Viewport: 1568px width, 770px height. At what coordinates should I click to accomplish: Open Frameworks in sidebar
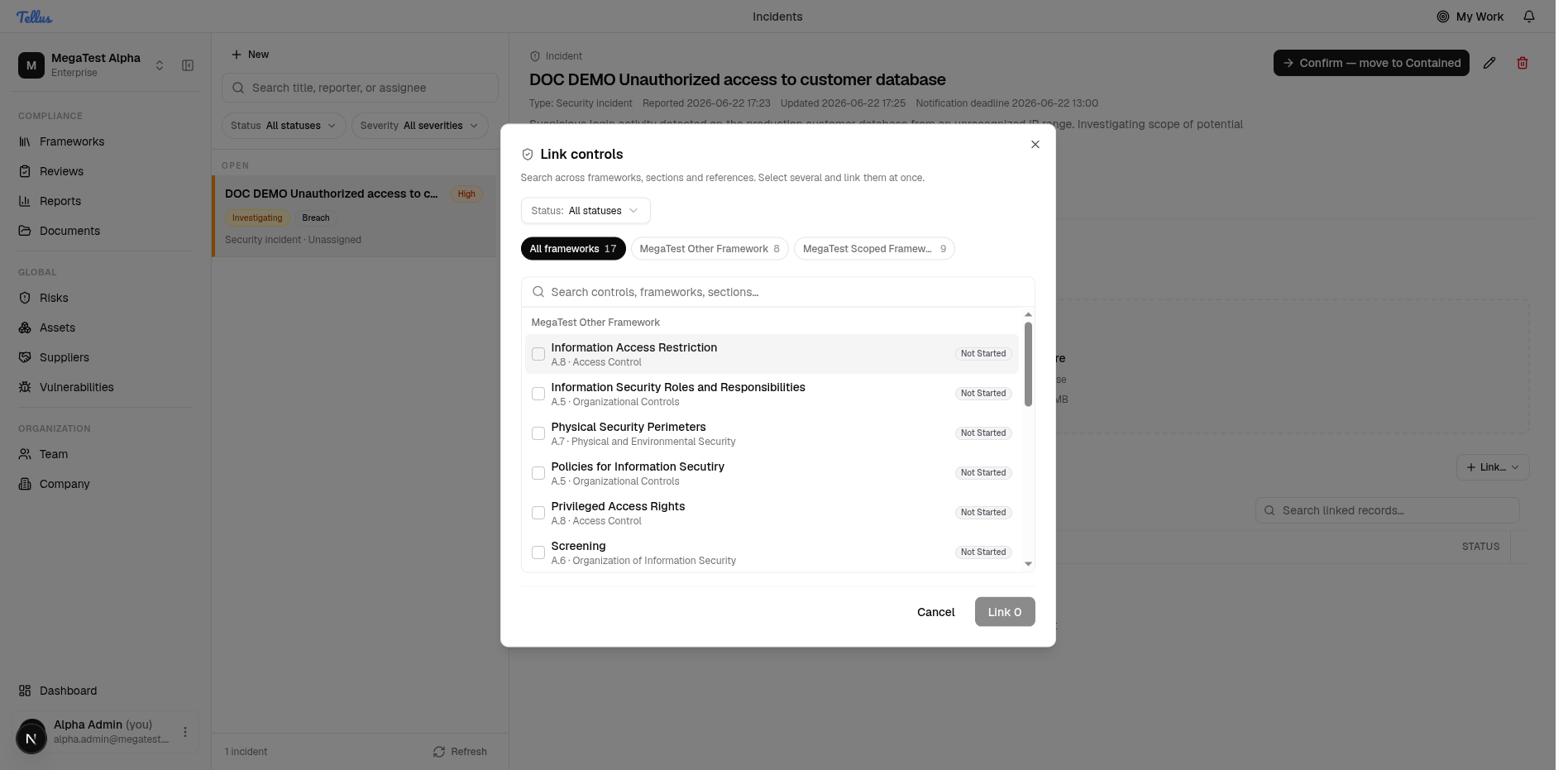click(x=72, y=141)
